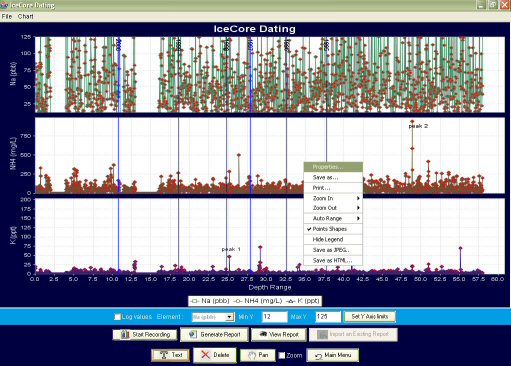This screenshot has height=366, width=511.
Task: Click the peak 1 annotation label
Action: pos(231,249)
